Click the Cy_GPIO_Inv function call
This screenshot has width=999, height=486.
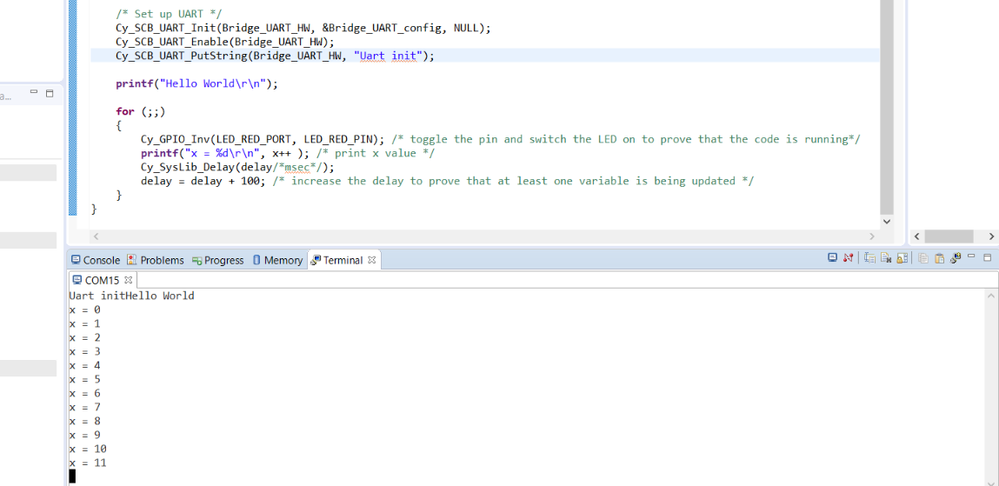[x=262, y=139]
